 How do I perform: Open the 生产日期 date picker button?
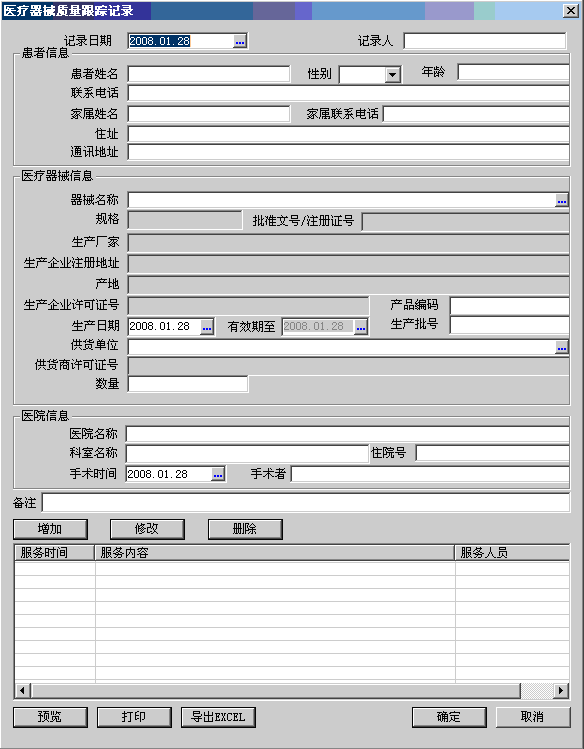pyautogui.click(x=207, y=327)
